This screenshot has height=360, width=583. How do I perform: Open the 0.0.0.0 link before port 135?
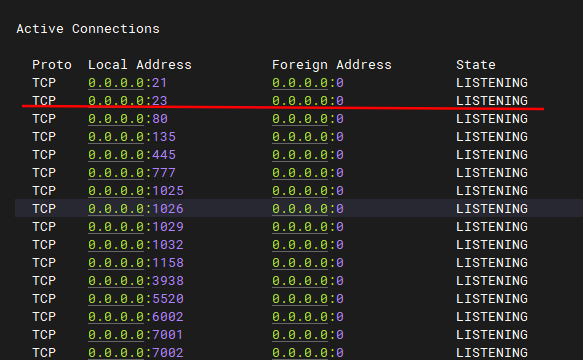pos(116,137)
